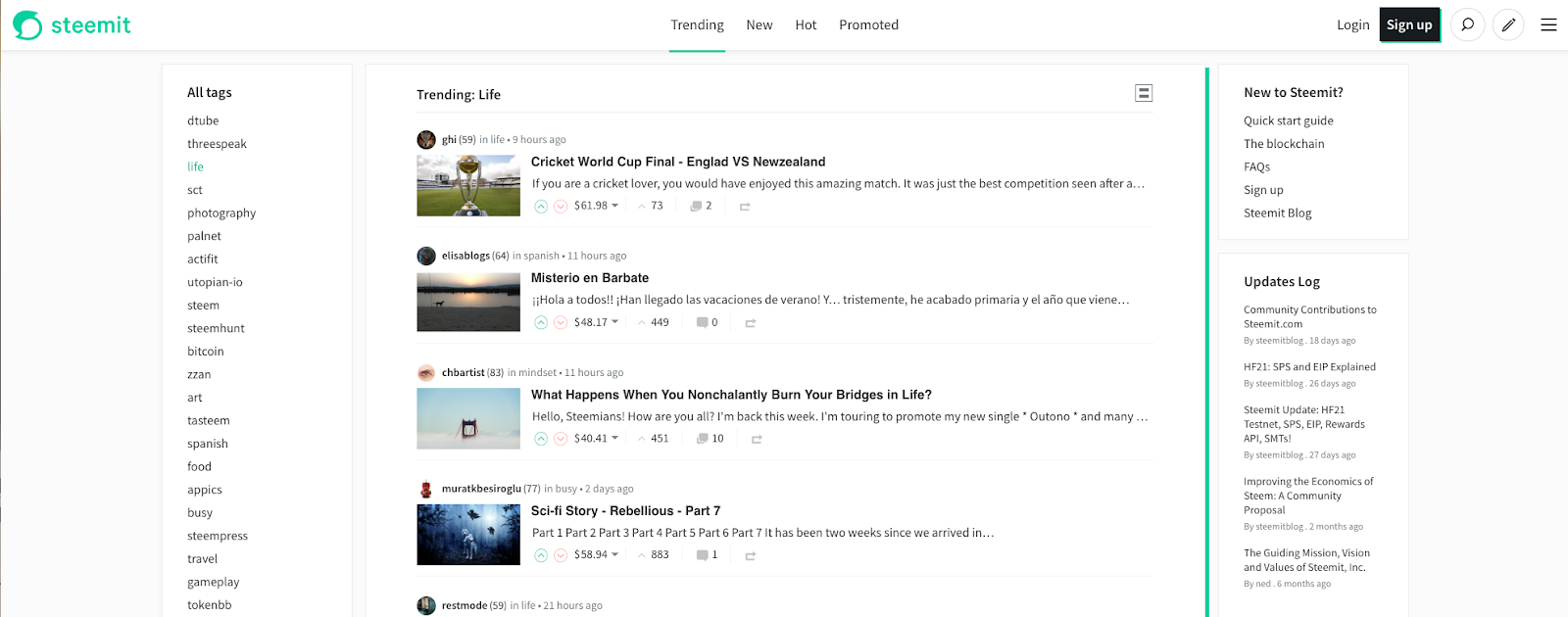Image resolution: width=1568 pixels, height=617 pixels.
Task: Expand the $58.94 payout dropdown
Action: click(x=596, y=555)
